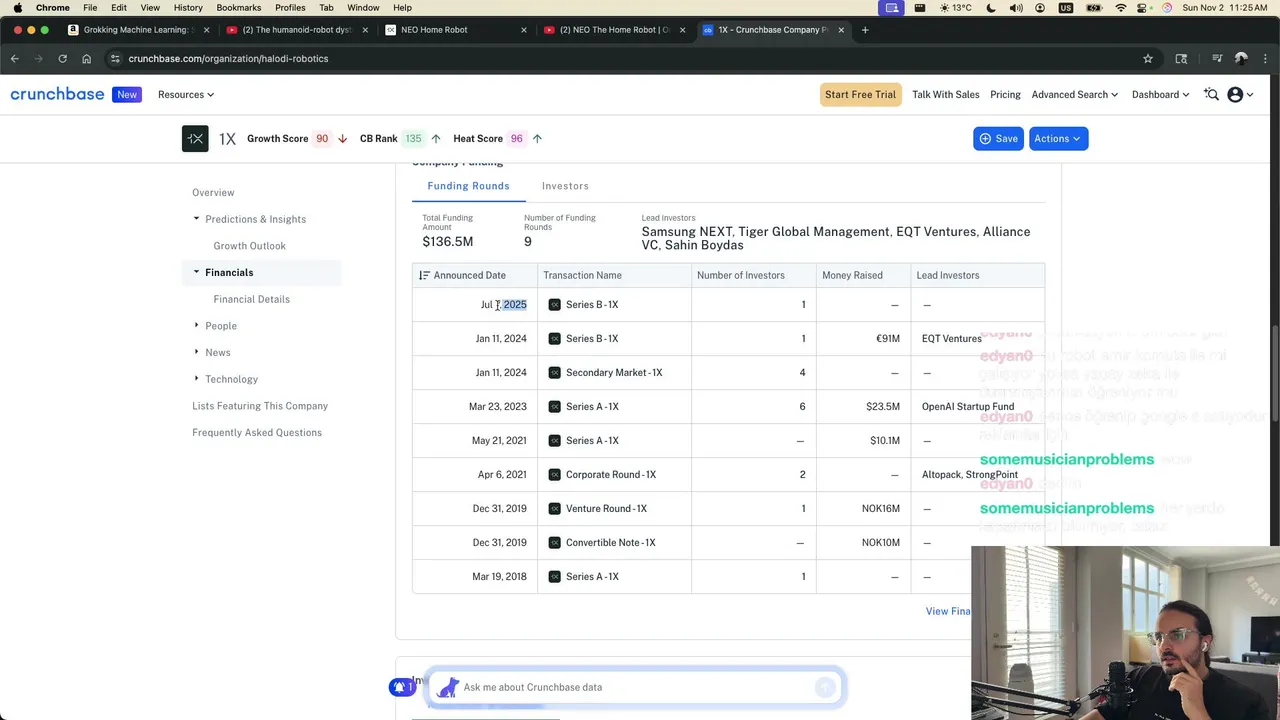Bookmark this page with star icon
Screen dimensions: 1280x720
tap(1148, 59)
